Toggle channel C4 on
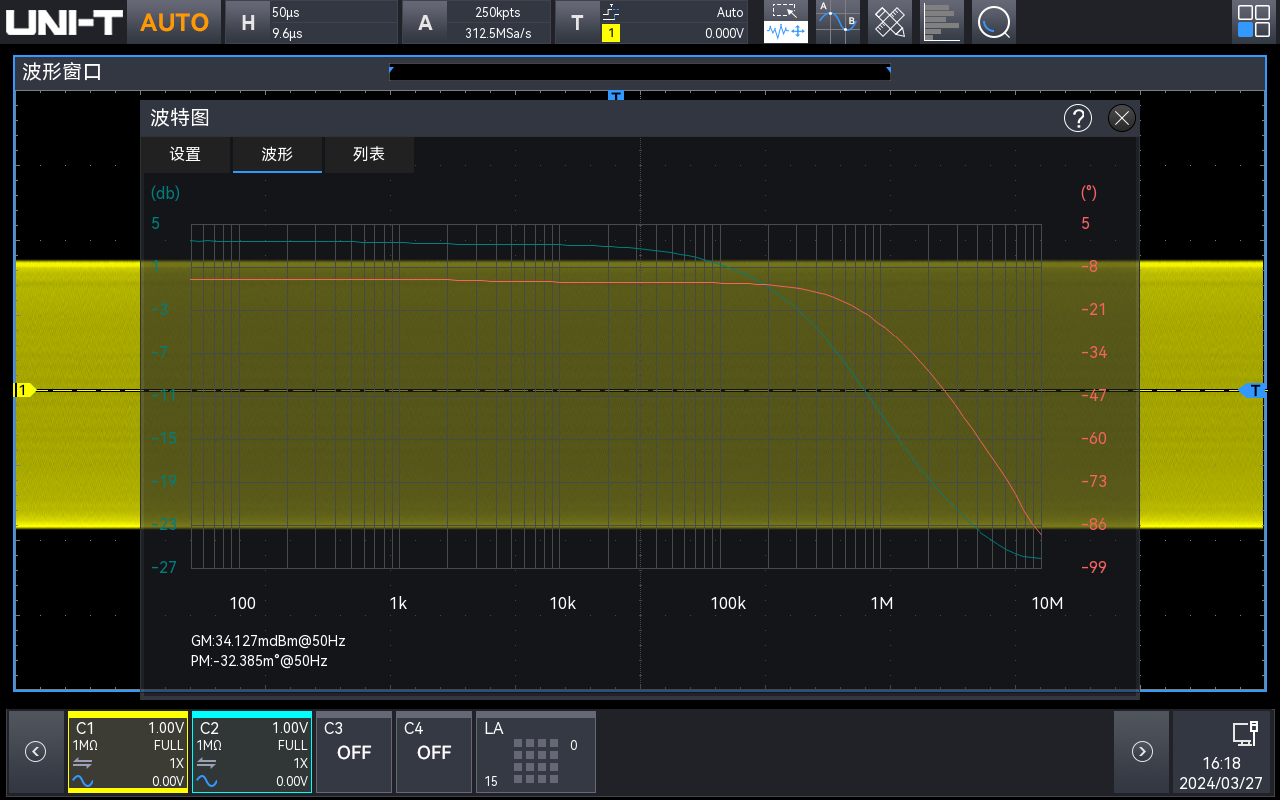The height and width of the screenshot is (800, 1280). (433, 752)
